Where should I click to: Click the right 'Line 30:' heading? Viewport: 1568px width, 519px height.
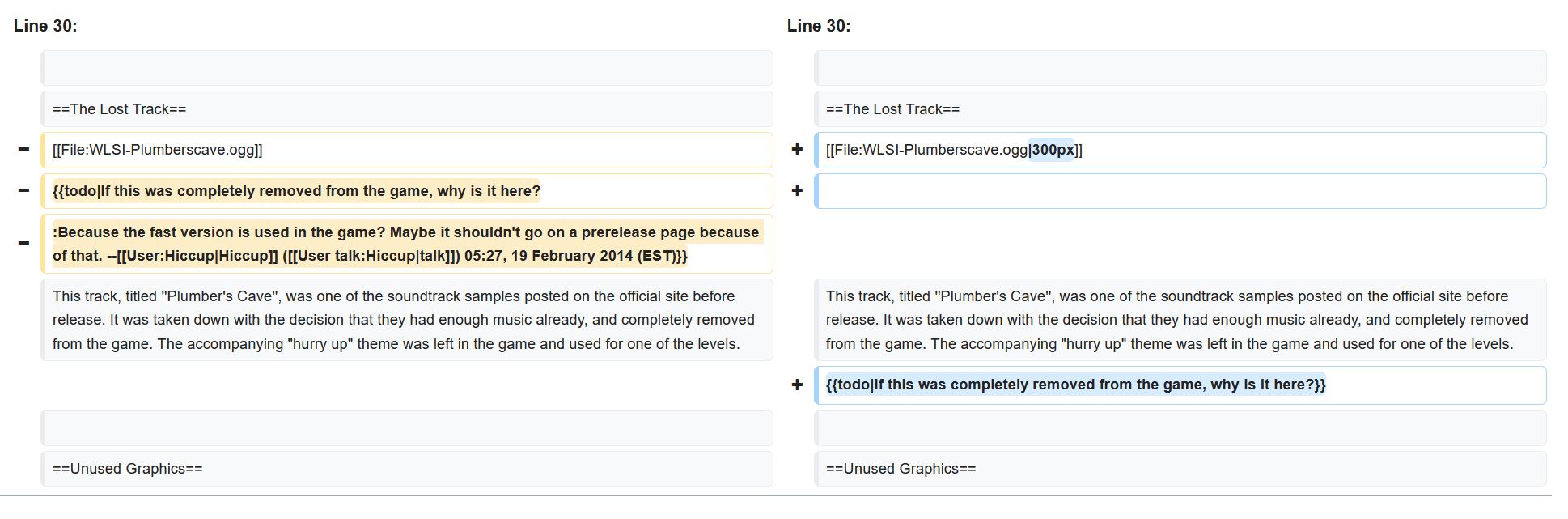[x=819, y=26]
